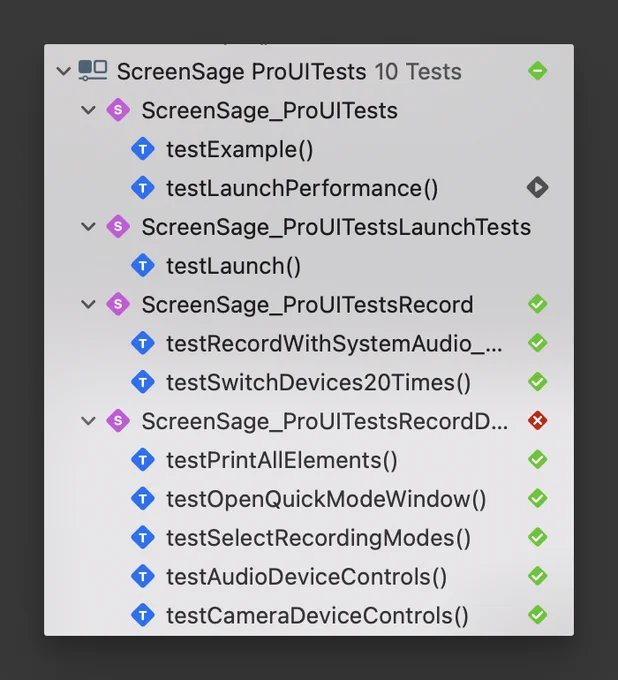The width and height of the screenshot is (618, 680).
Task: Click the mixed-result status icon on ScreenSage ProUITests
Action: pos(538,71)
